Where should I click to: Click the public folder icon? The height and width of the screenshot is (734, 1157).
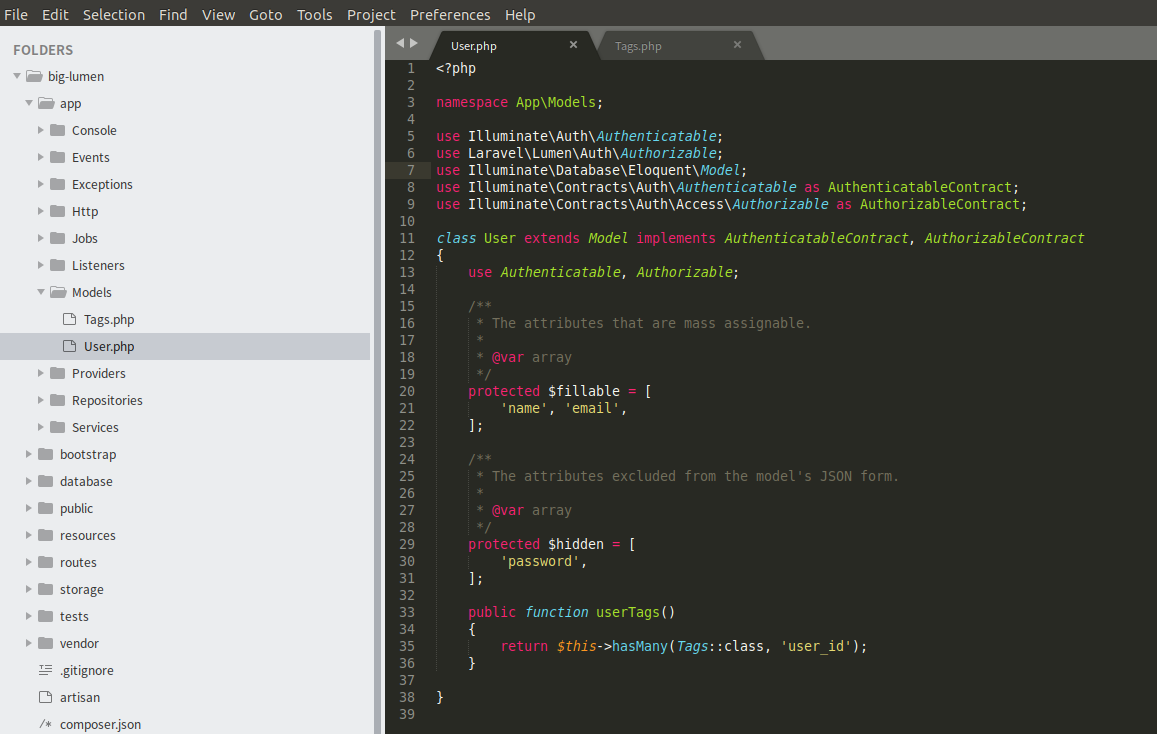point(46,508)
